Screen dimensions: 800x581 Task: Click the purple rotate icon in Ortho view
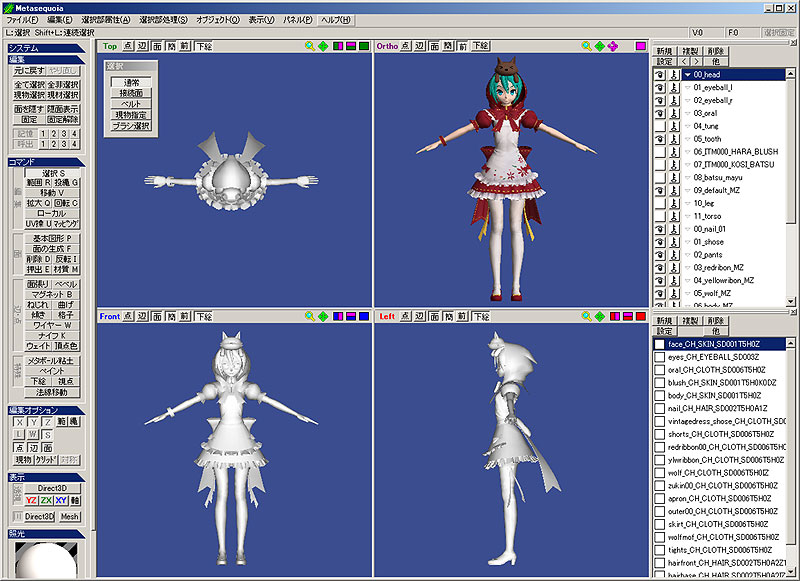click(613, 46)
